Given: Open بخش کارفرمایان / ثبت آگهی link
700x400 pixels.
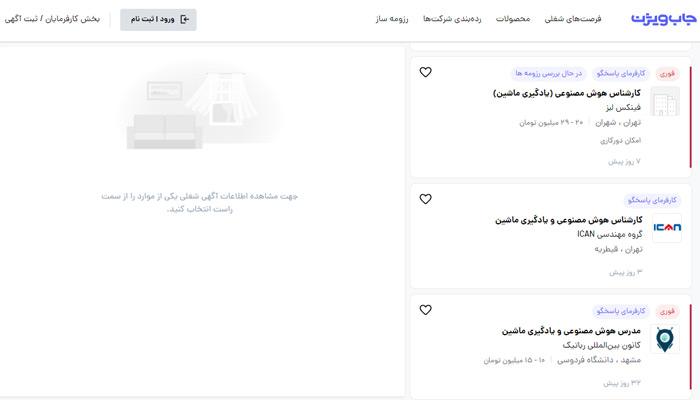Looking at the screenshot, I should coord(52,19).
